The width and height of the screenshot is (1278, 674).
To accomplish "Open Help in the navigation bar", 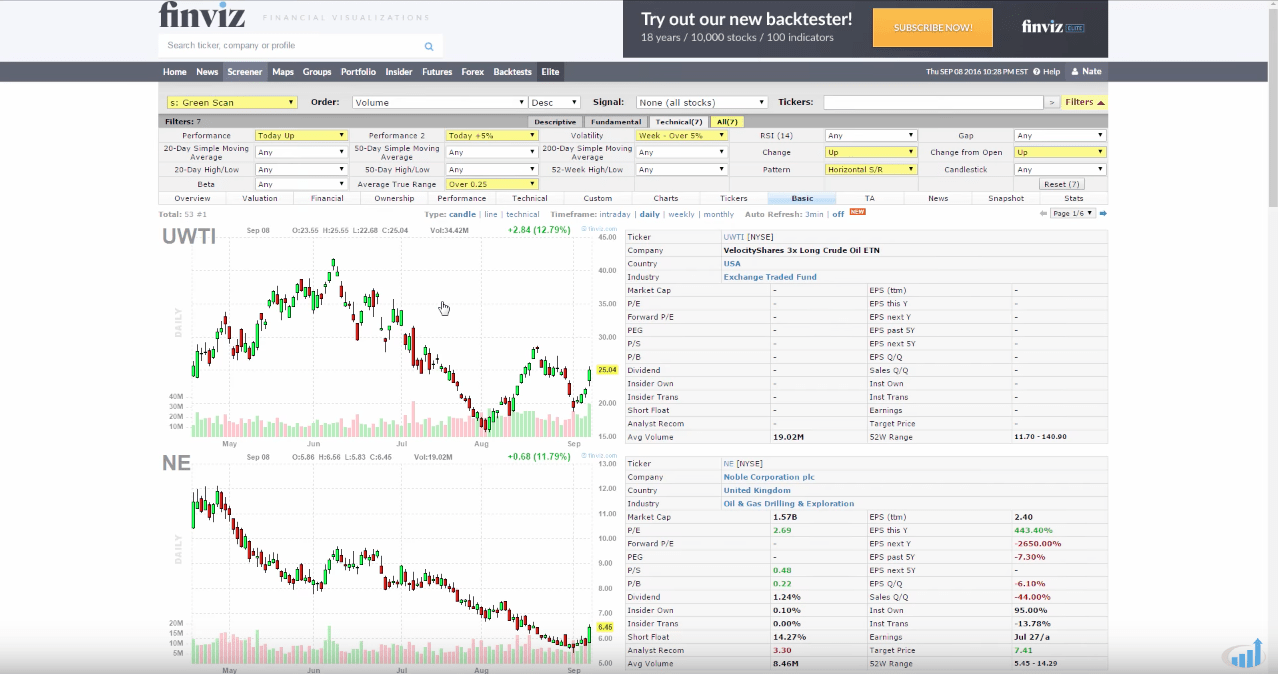I will [x=1047, y=72].
